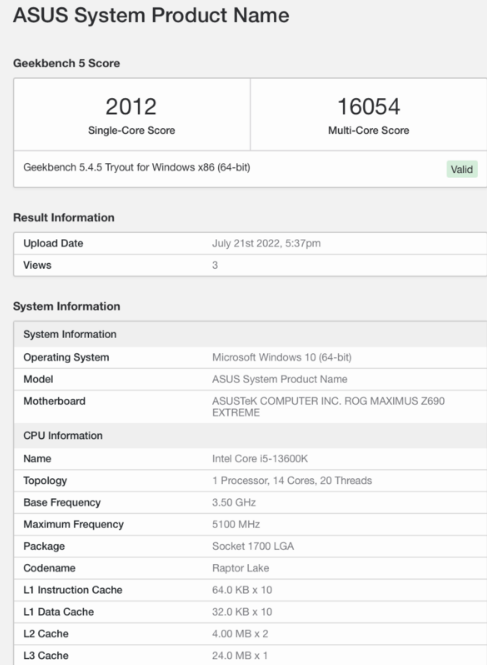Click the Geekbench 5 Score heading
The width and height of the screenshot is (487, 665).
[67, 63]
